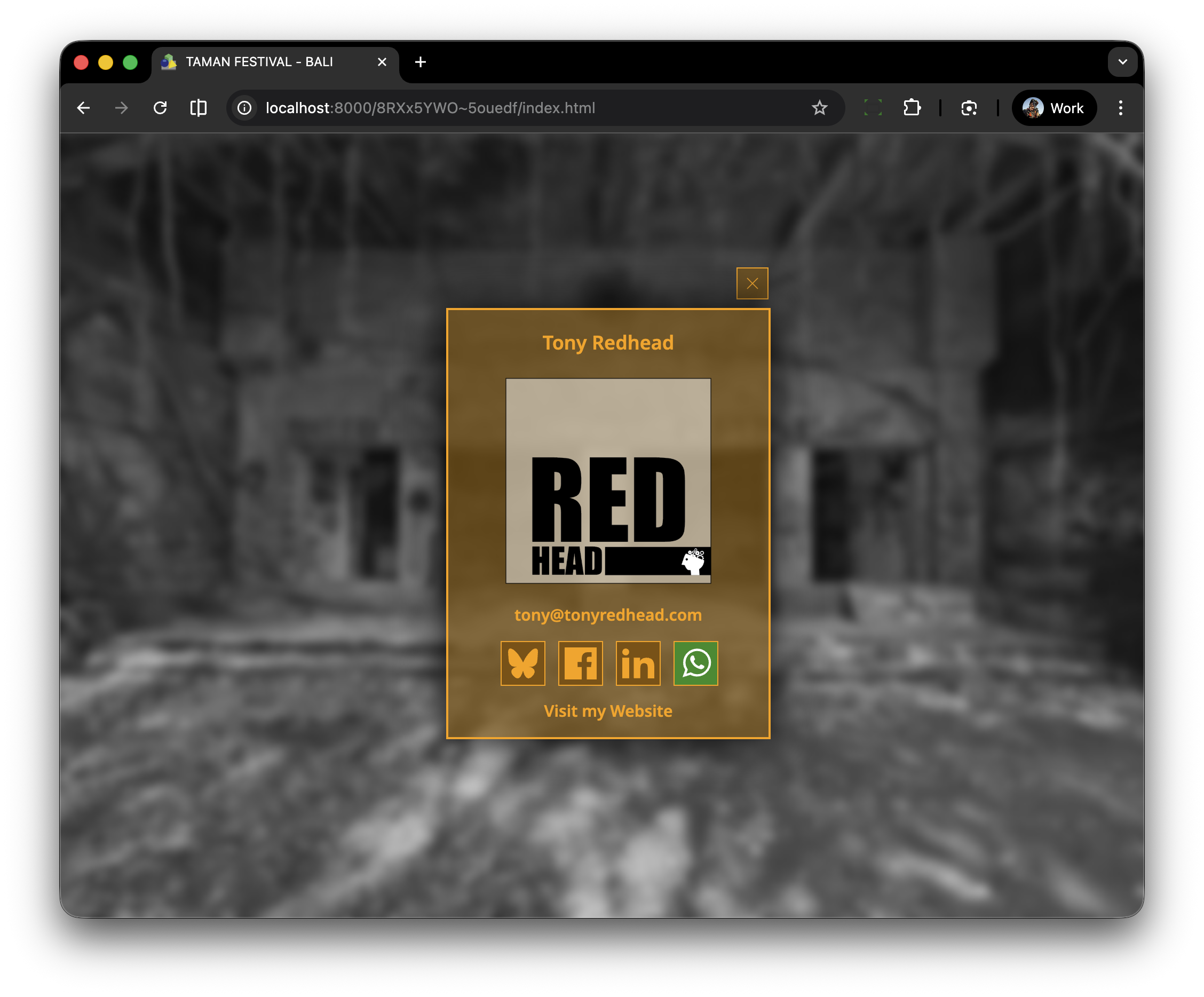The width and height of the screenshot is (1204, 997).
Task: Open the browser Extensions puzzle icon
Action: tap(912, 108)
